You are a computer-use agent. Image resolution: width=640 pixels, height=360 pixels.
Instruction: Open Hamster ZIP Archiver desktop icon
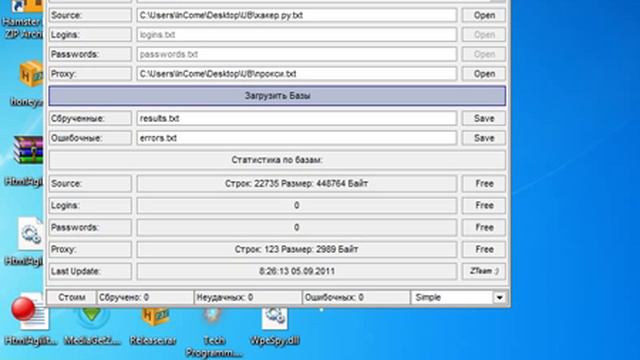(x=24, y=20)
